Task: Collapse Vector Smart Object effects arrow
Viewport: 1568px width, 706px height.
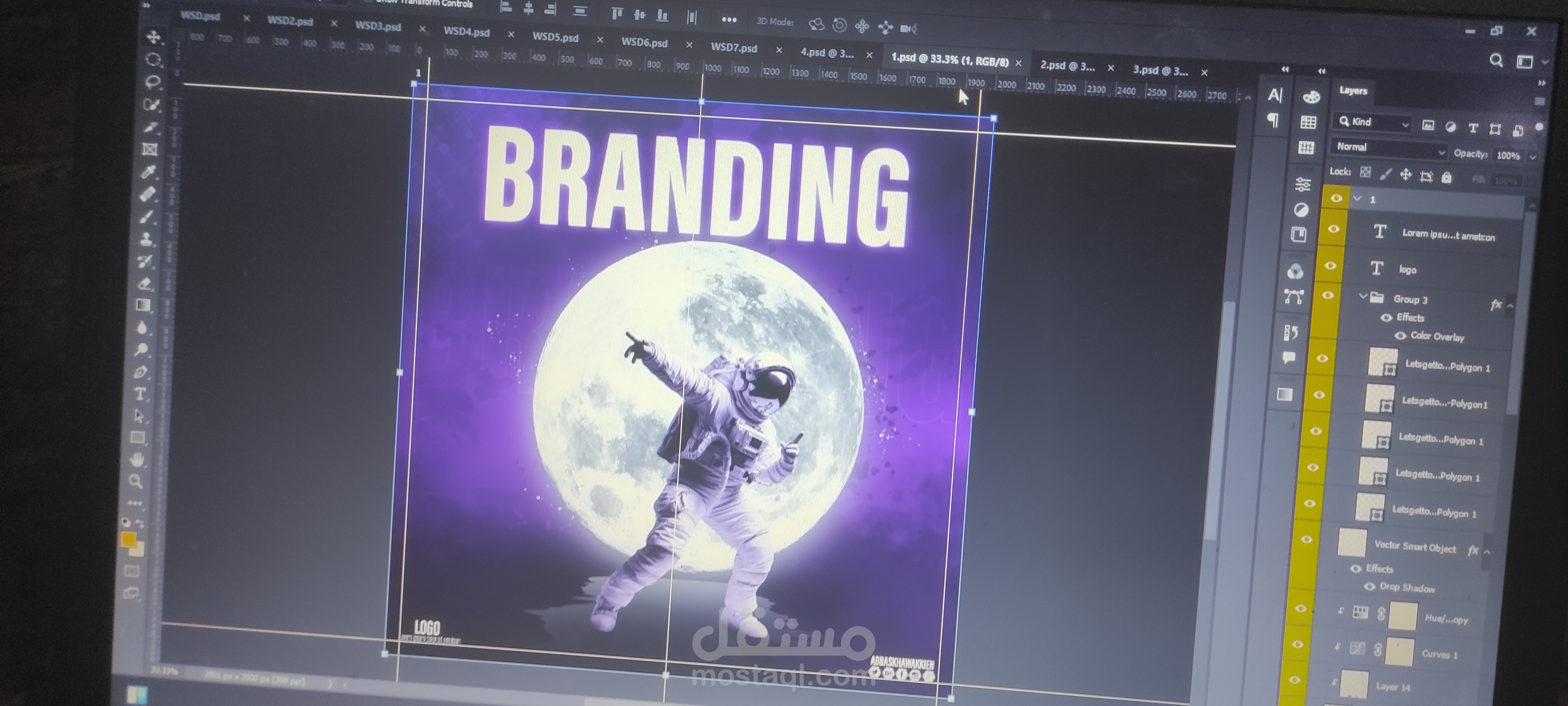Action: click(1487, 552)
